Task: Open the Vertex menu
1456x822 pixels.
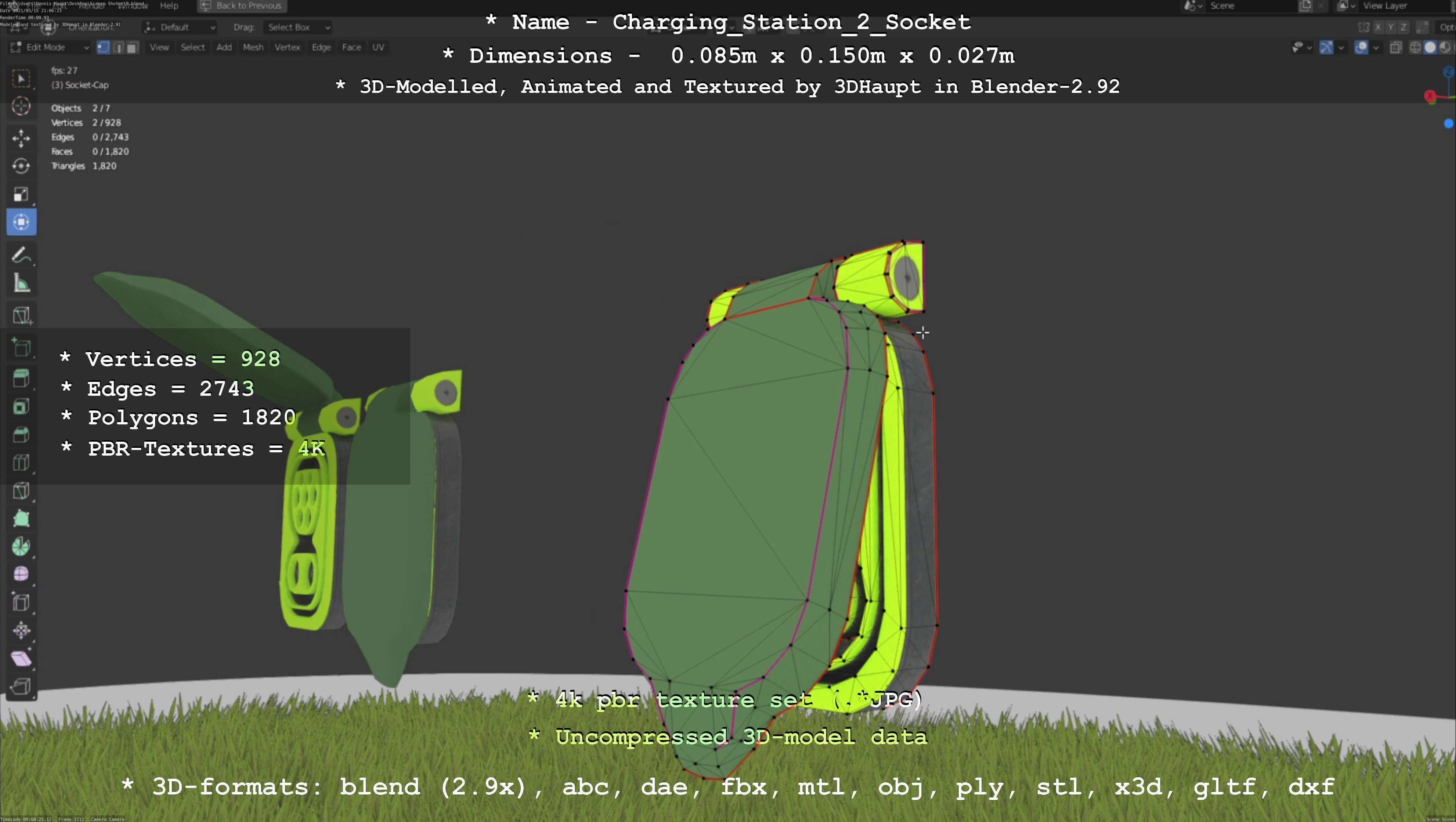Action: [x=287, y=47]
